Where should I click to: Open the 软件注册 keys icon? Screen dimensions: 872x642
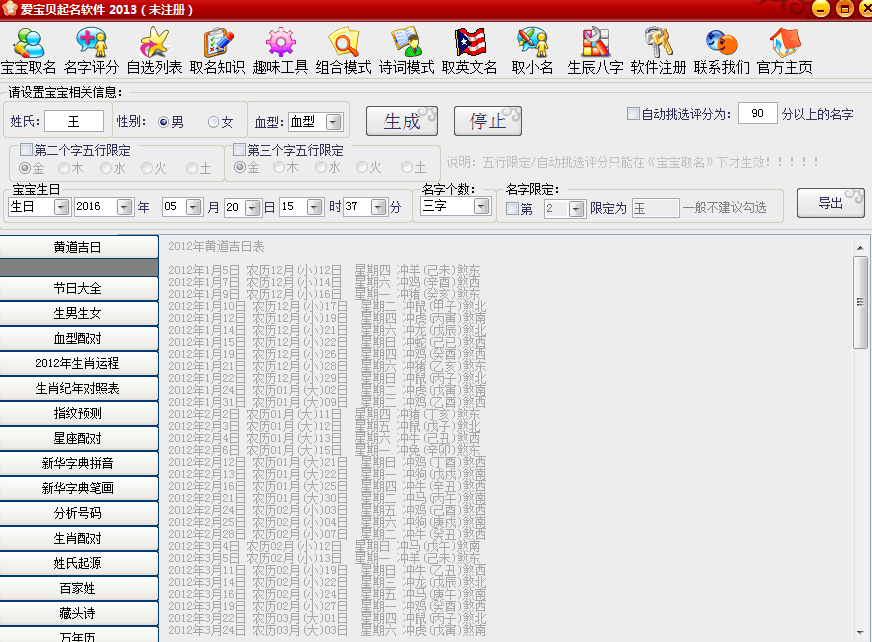pos(658,51)
